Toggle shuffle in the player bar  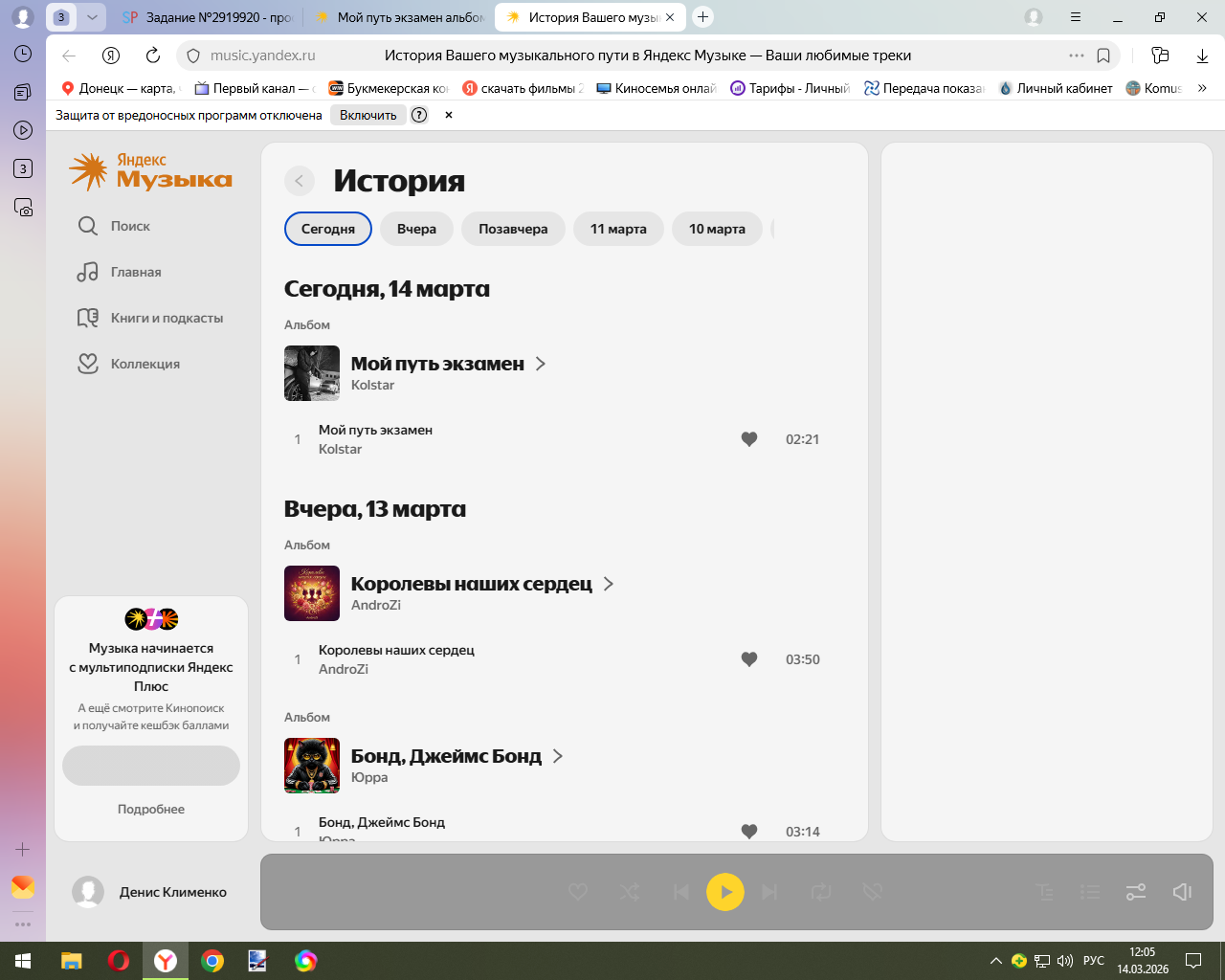630,892
